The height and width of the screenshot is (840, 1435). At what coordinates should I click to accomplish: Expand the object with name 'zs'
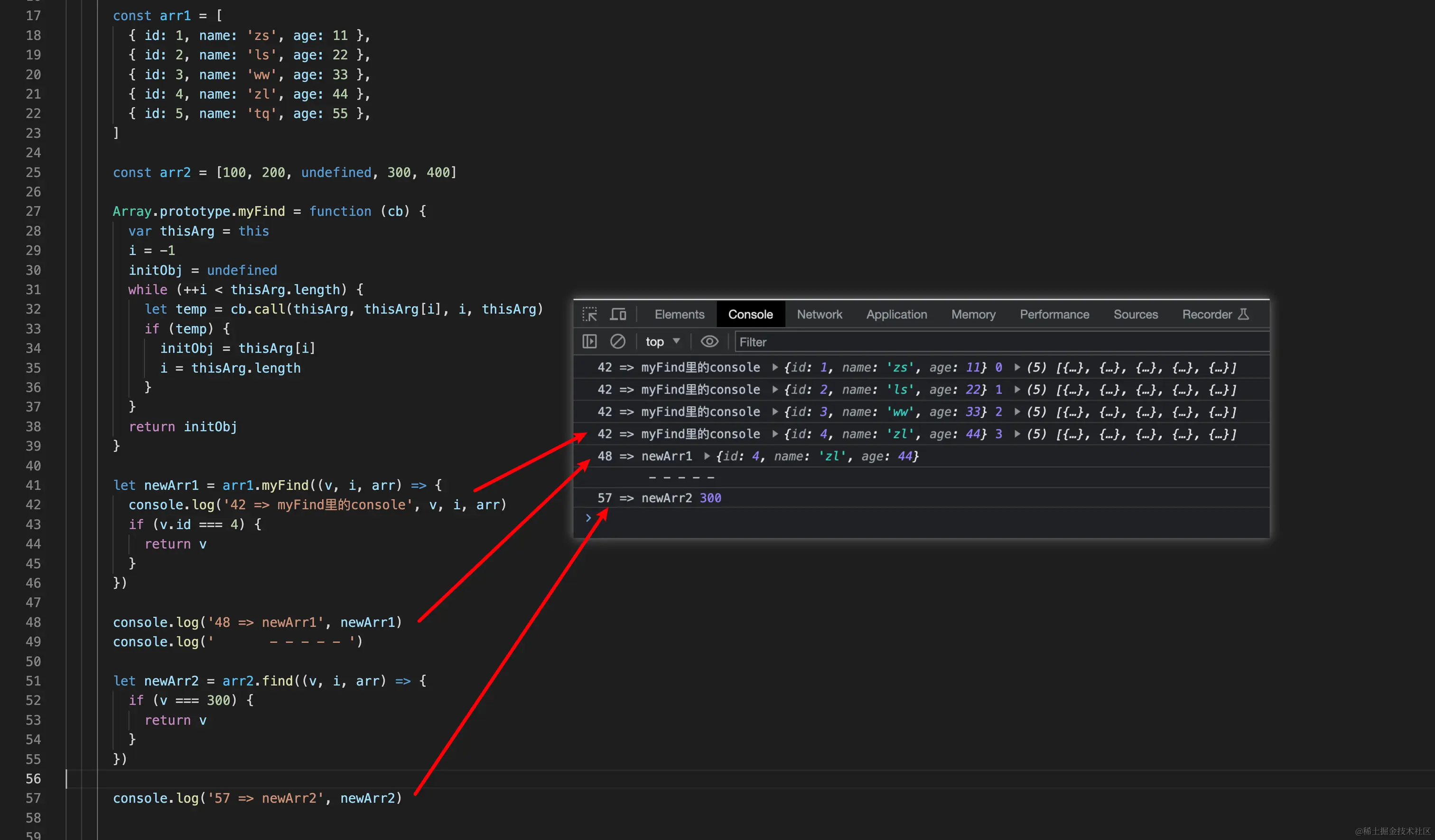775,368
